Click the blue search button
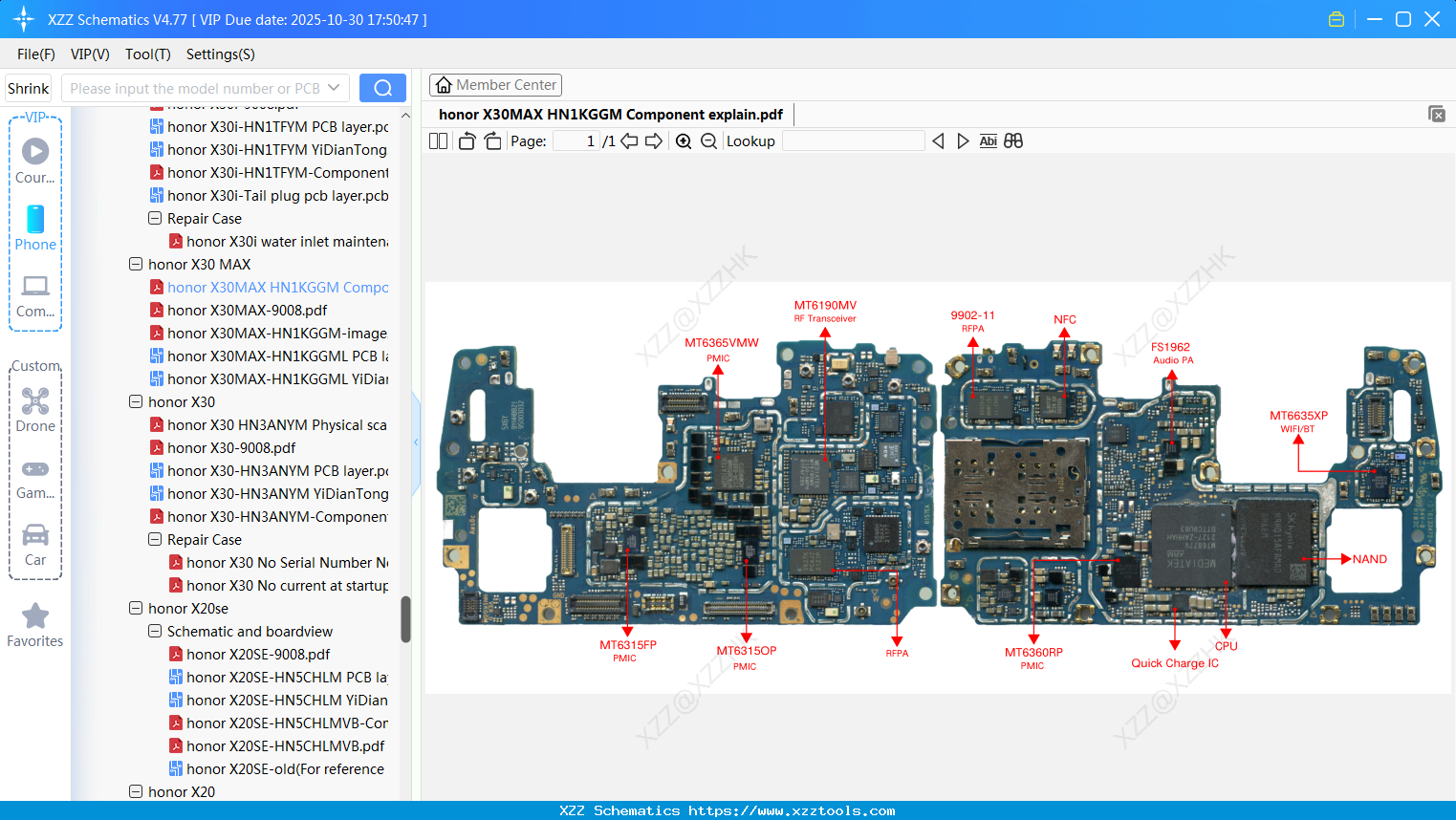 tap(382, 88)
